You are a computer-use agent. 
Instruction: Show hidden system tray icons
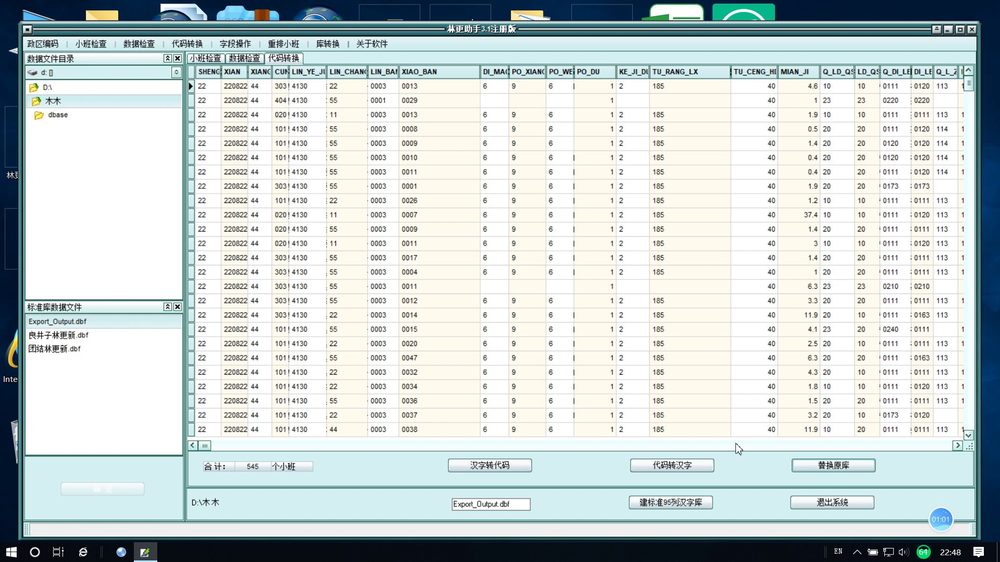click(857, 552)
